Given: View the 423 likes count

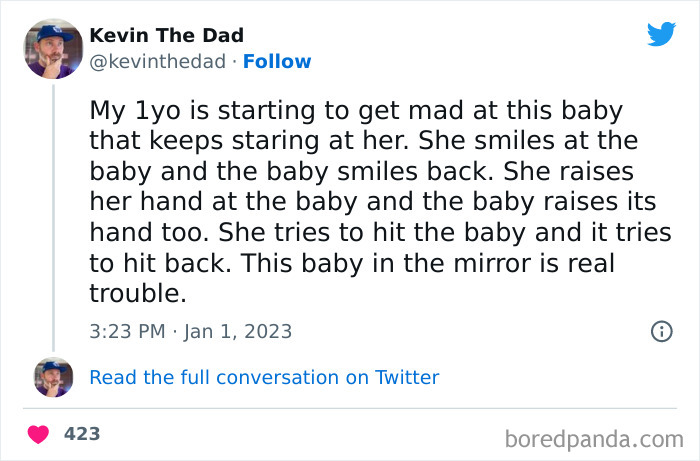Looking at the screenshot, I should (82, 434).
